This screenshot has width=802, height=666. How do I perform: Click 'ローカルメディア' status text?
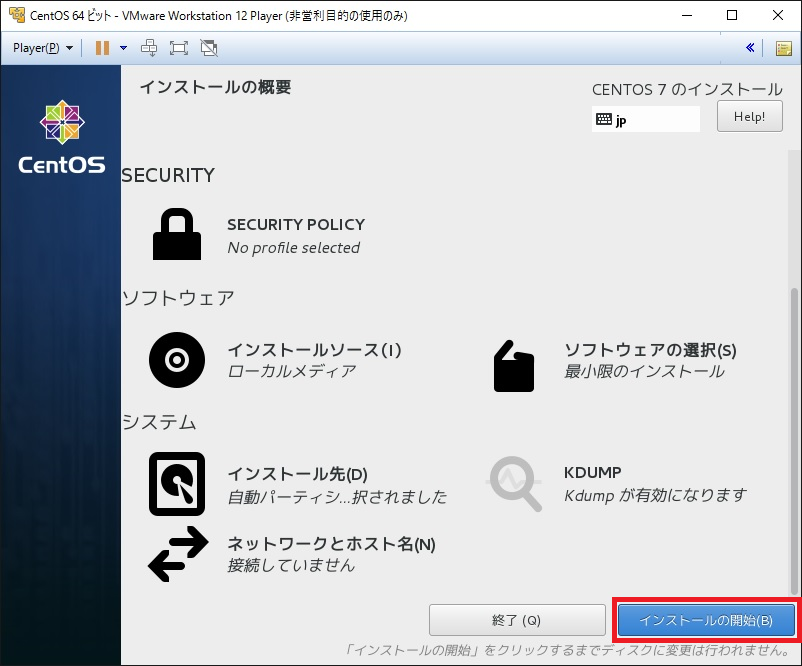pos(292,371)
